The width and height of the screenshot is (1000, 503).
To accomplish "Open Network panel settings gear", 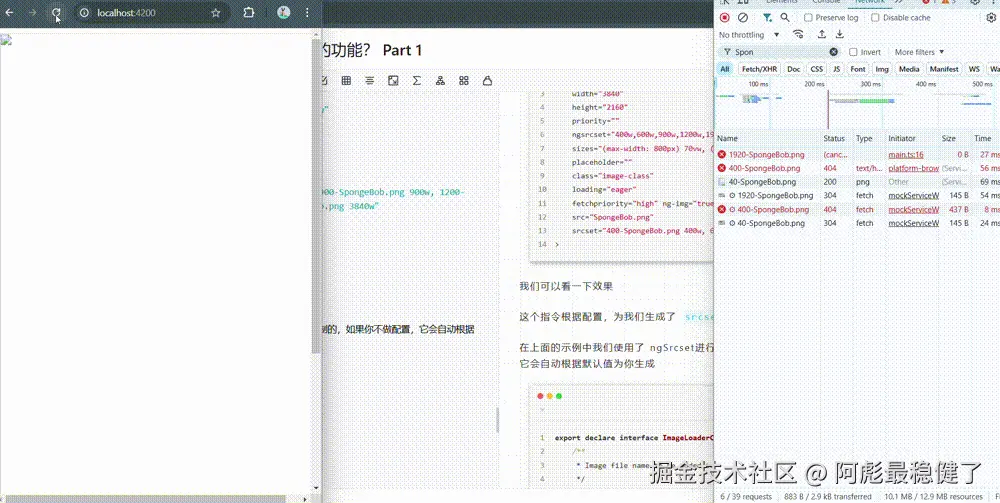I will click(x=990, y=18).
